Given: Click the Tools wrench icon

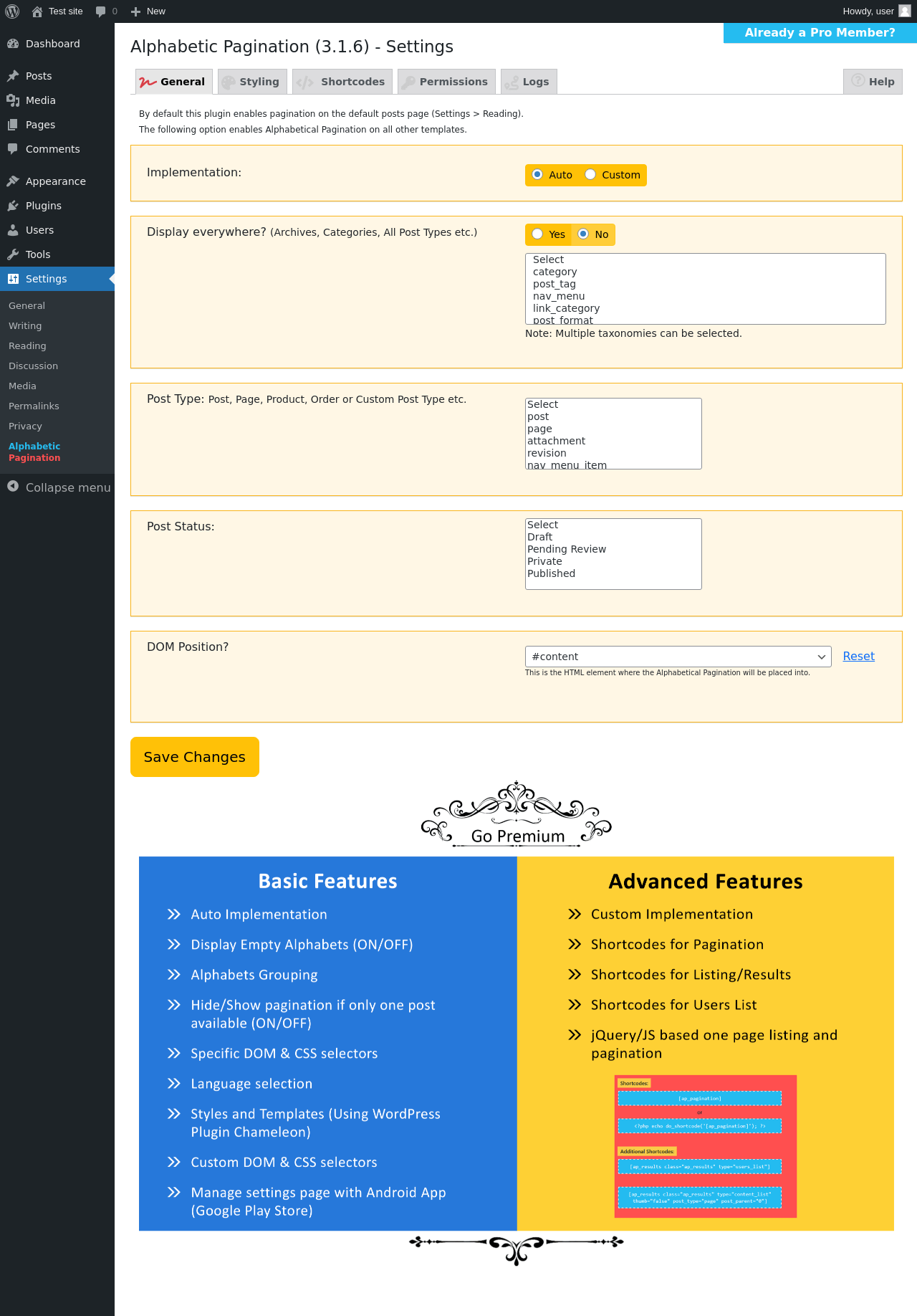Looking at the screenshot, I should [13, 254].
